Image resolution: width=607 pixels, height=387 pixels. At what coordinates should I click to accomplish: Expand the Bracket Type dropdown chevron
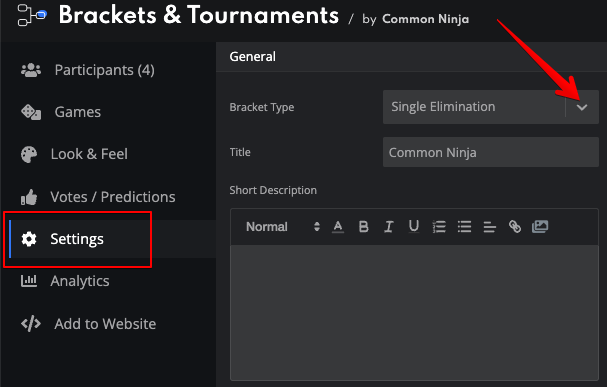pyautogui.click(x=582, y=107)
